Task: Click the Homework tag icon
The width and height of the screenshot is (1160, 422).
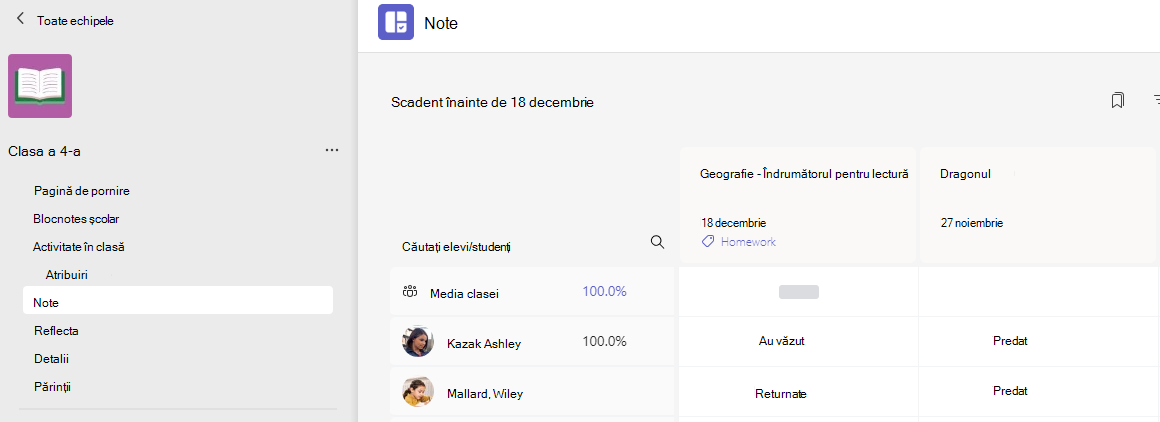Action: (x=708, y=241)
